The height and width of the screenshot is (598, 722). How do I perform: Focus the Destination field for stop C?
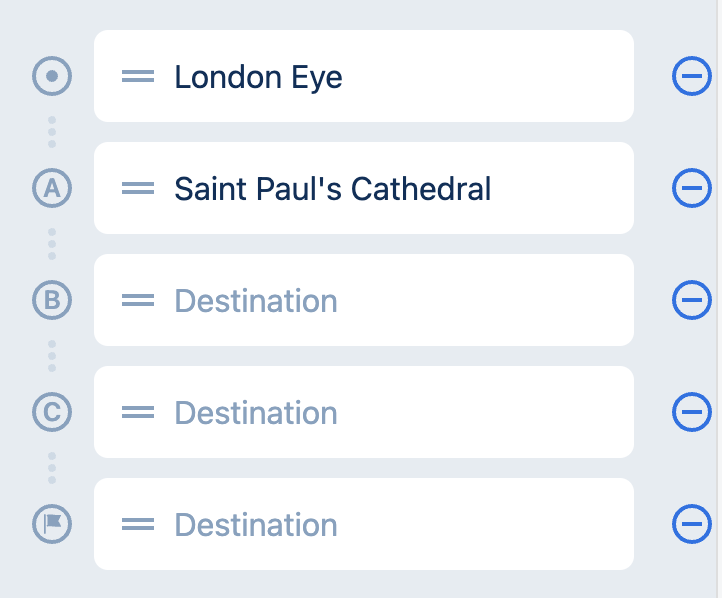pos(364,412)
